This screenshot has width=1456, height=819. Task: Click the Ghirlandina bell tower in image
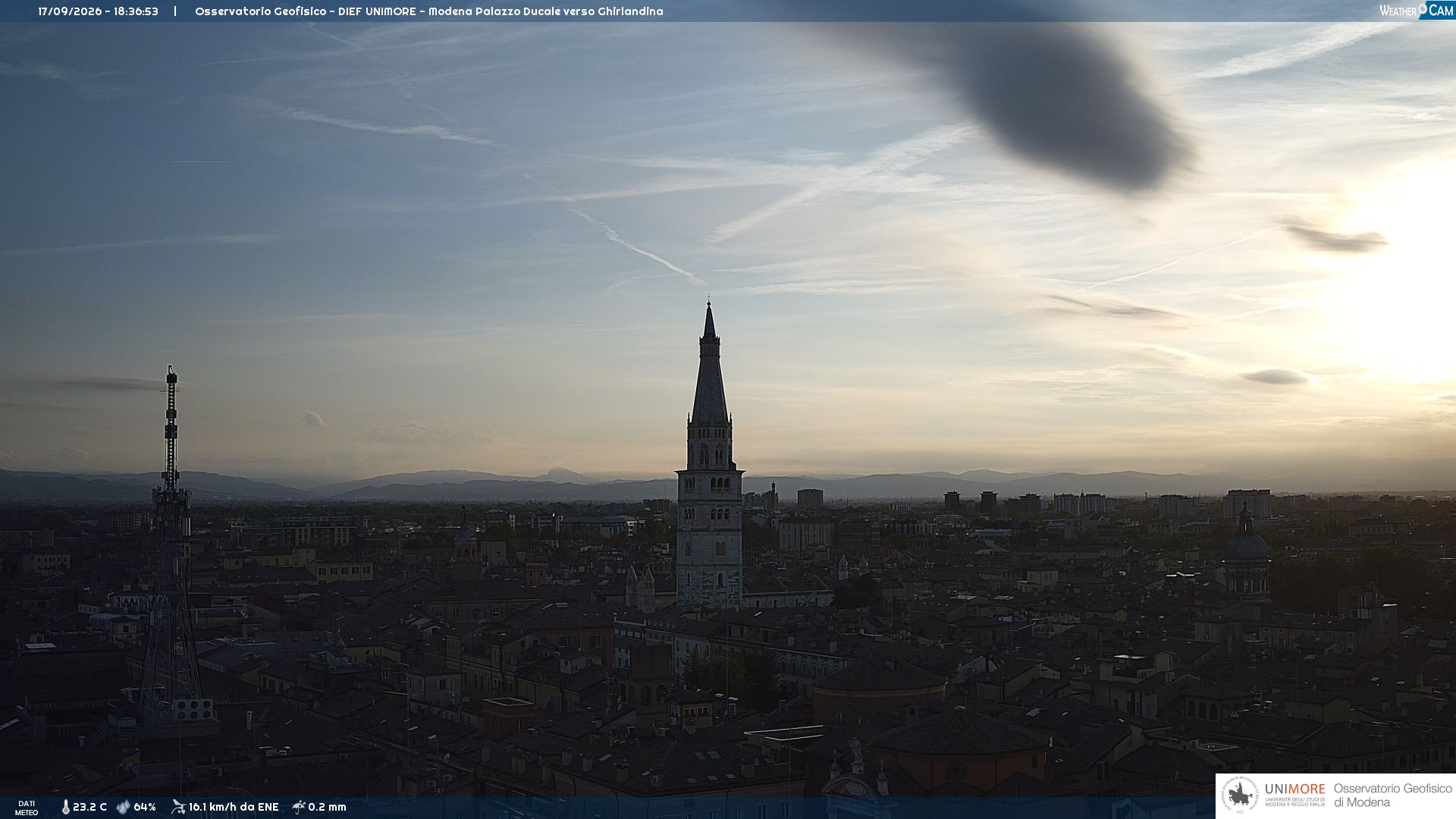pos(710,455)
